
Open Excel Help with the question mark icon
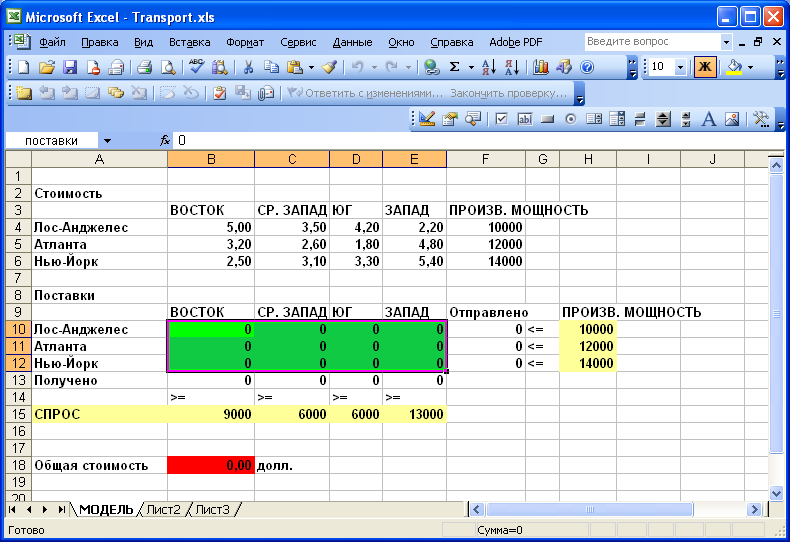point(587,67)
